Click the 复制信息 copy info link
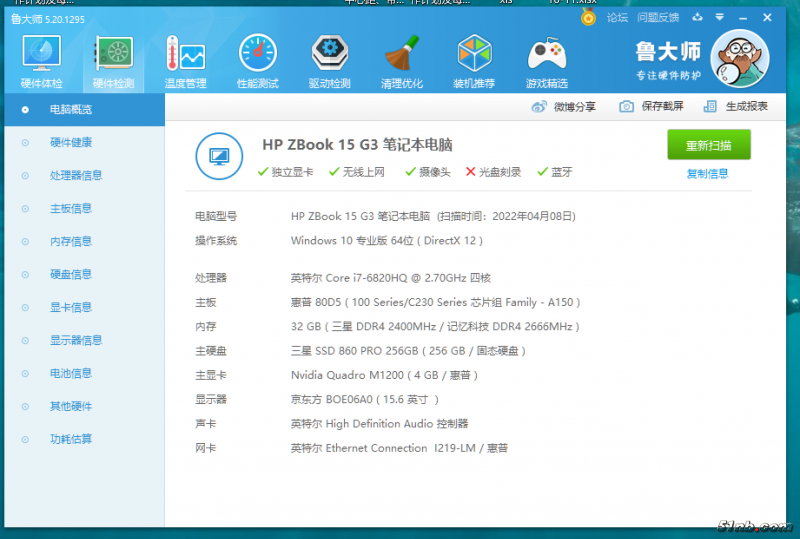Screen dimensions: 800x539 [x=707, y=173]
